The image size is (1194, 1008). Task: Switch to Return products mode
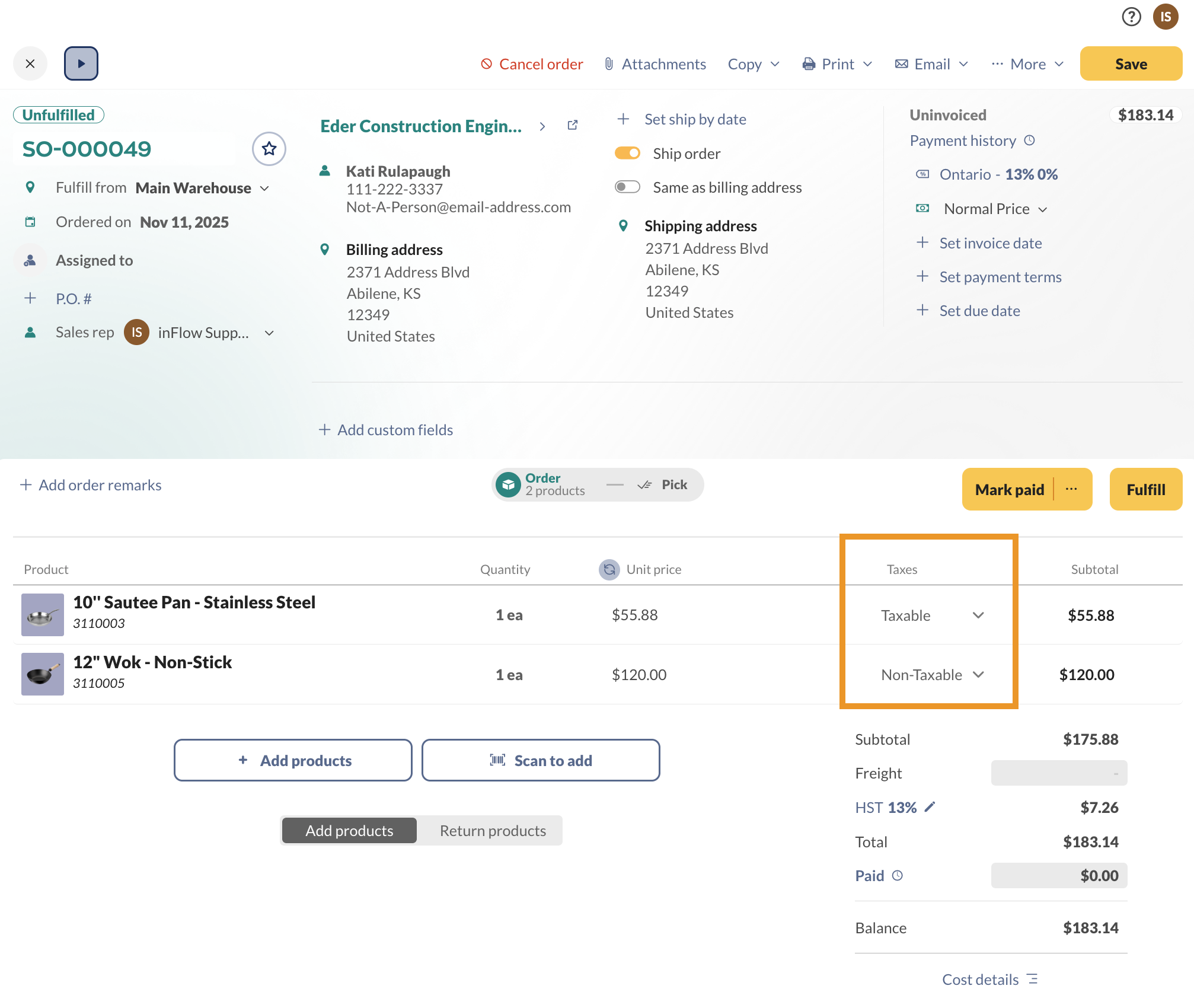click(x=492, y=831)
